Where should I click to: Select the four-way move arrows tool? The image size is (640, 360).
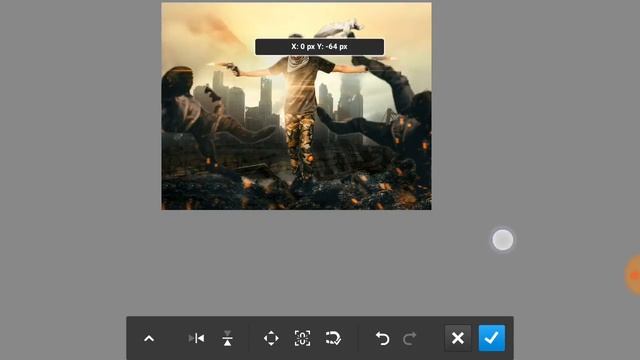coord(271,338)
